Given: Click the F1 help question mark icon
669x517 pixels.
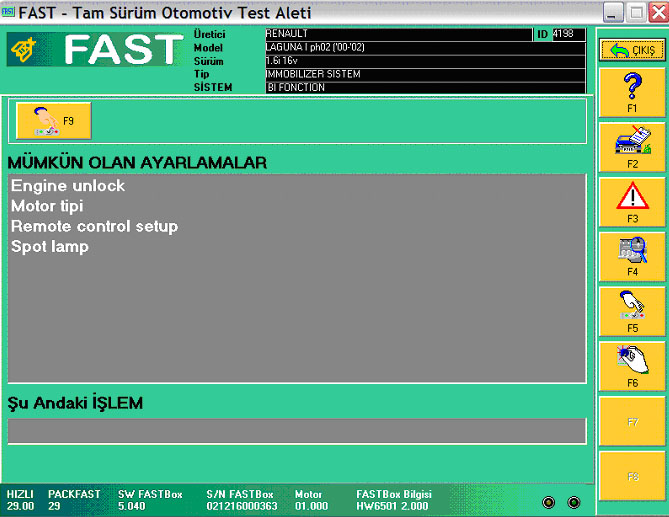Looking at the screenshot, I should pos(632,90).
